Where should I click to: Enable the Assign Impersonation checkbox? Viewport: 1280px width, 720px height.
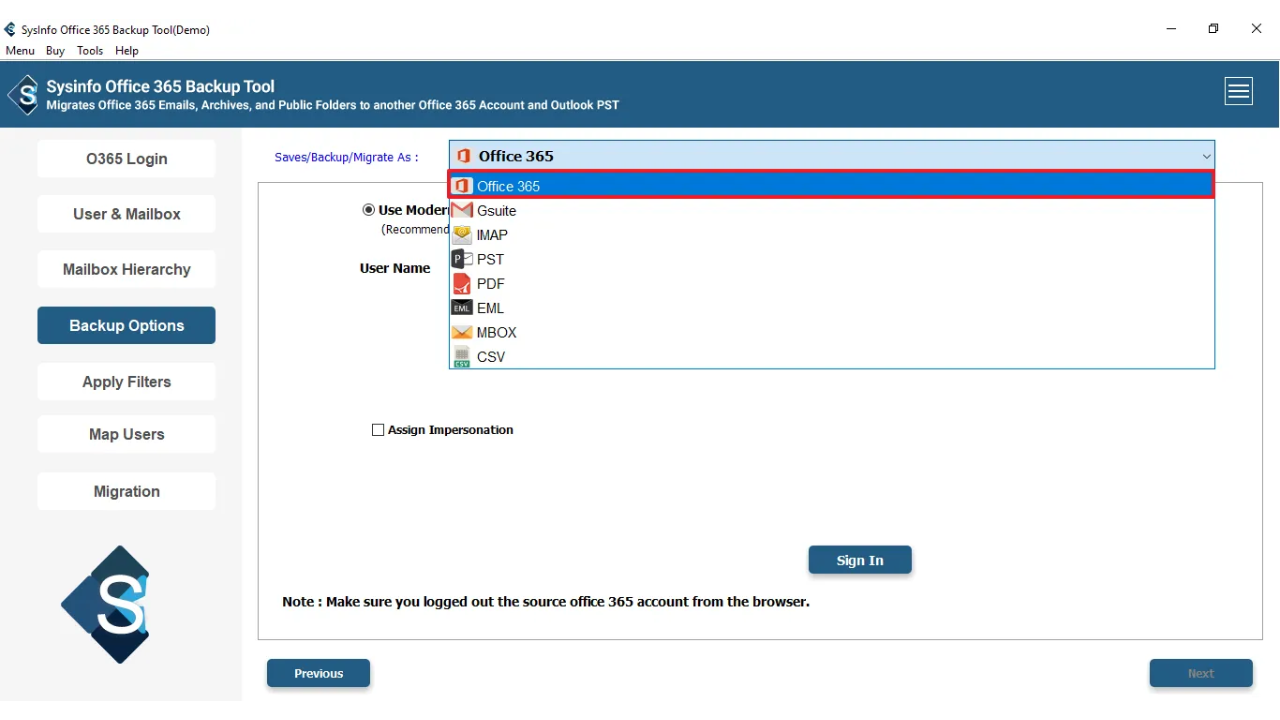click(378, 430)
